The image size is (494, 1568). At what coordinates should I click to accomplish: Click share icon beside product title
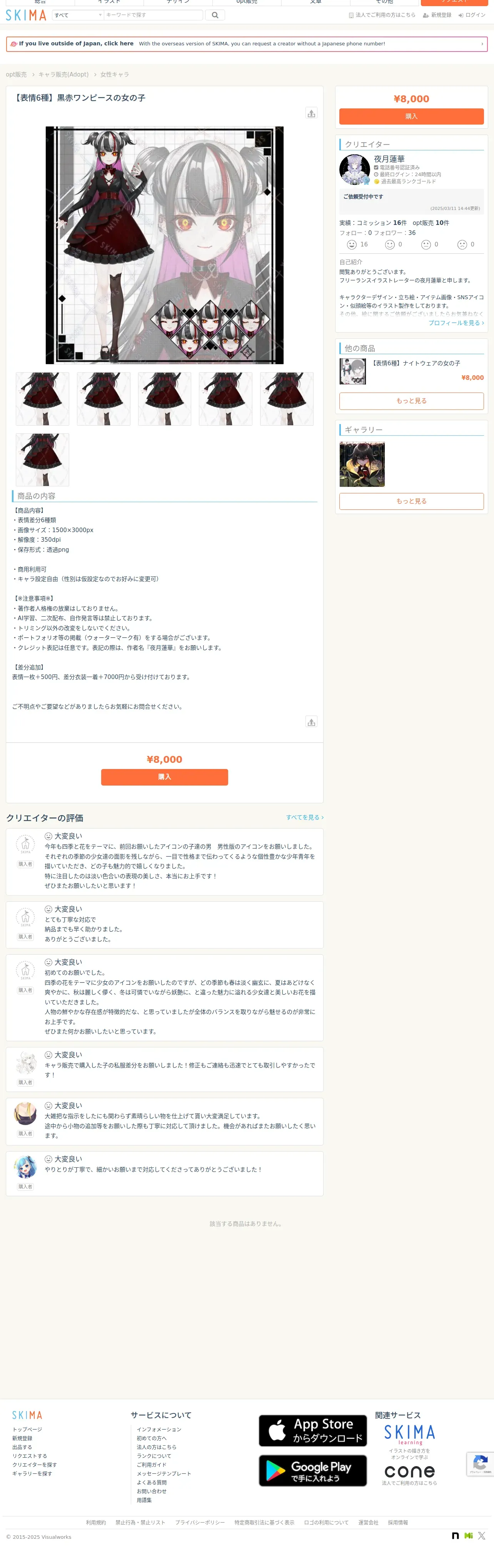(311, 113)
